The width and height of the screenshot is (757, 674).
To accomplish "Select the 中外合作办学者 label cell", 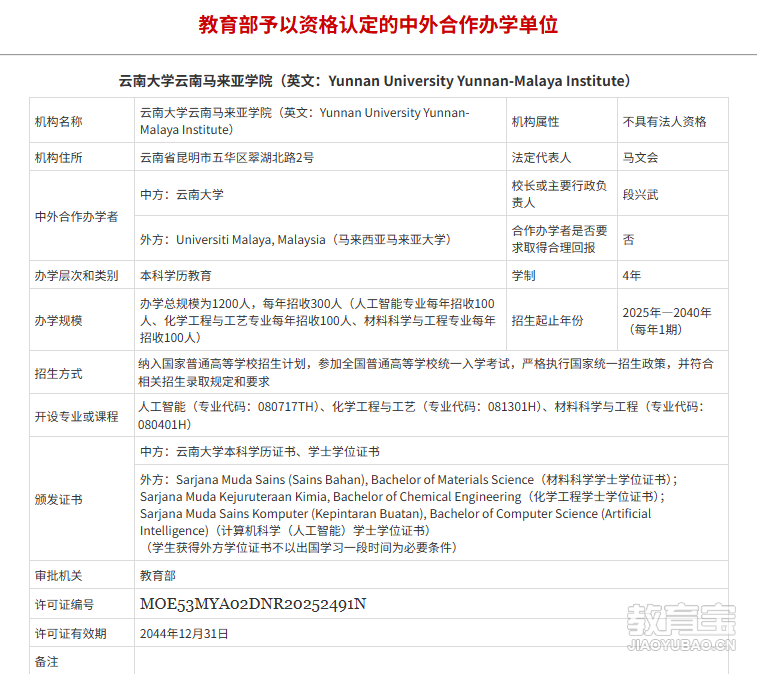I will click(82, 216).
